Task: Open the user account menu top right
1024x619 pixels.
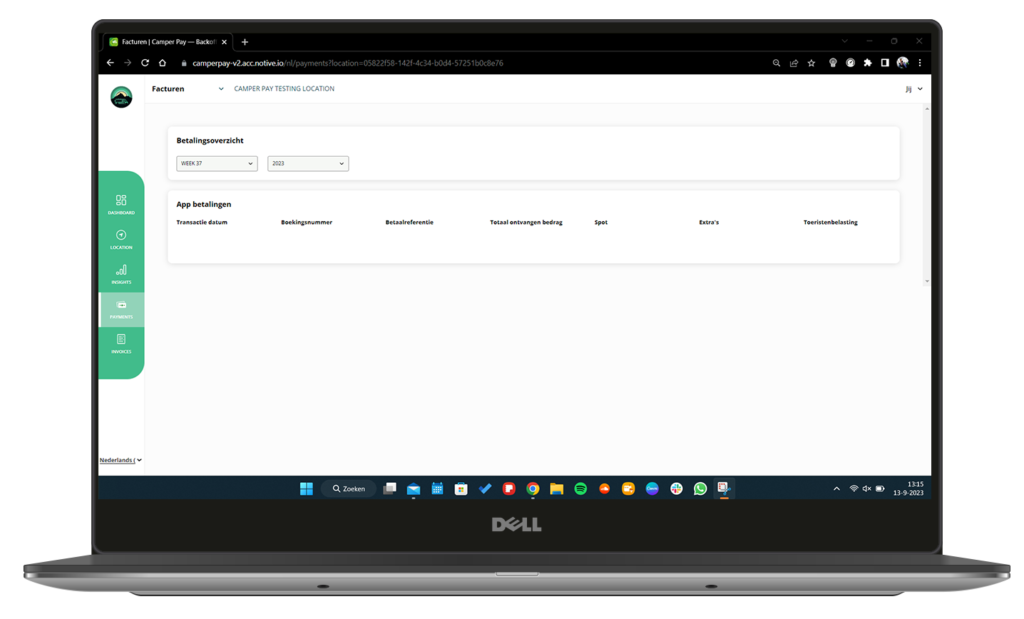Action: click(912, 89)
